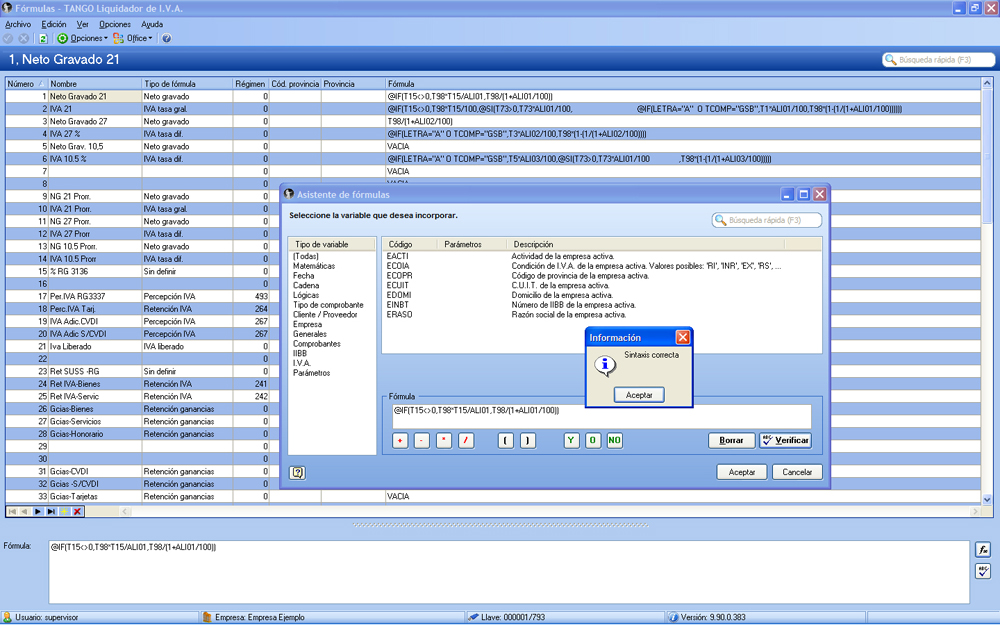Open formula assistant fx icon

coord(983,550)
